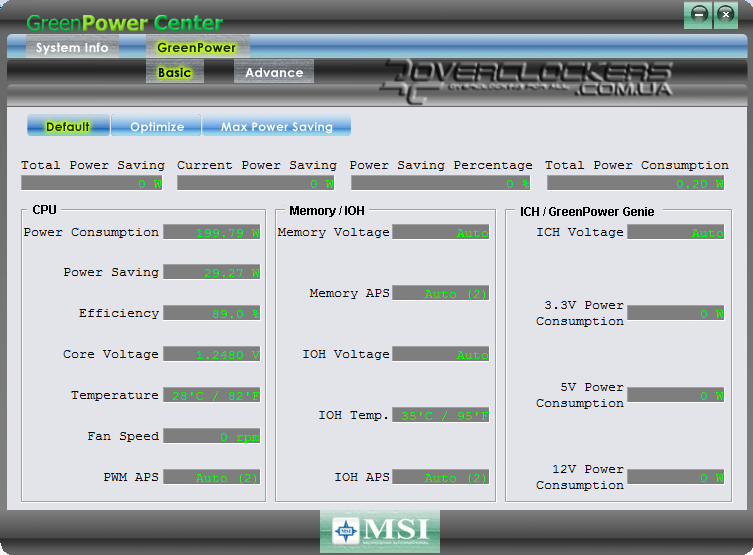Click the IOH APS Auto (2) value
753x555 pixels.
(x=441, y=477)
